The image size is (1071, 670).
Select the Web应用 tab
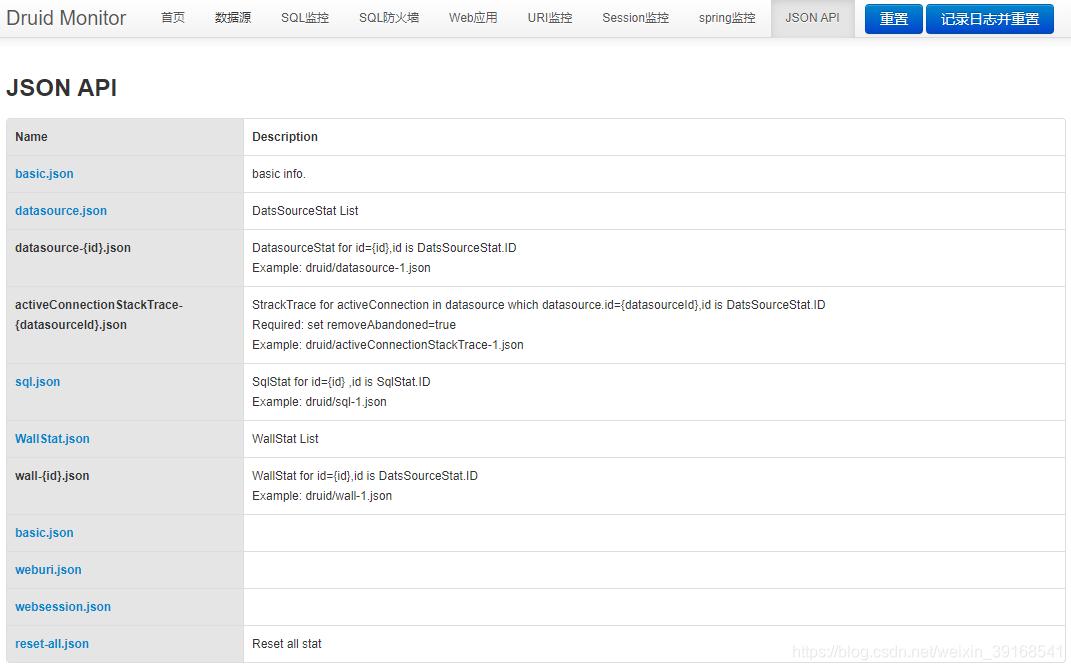(x=473, y=18)
